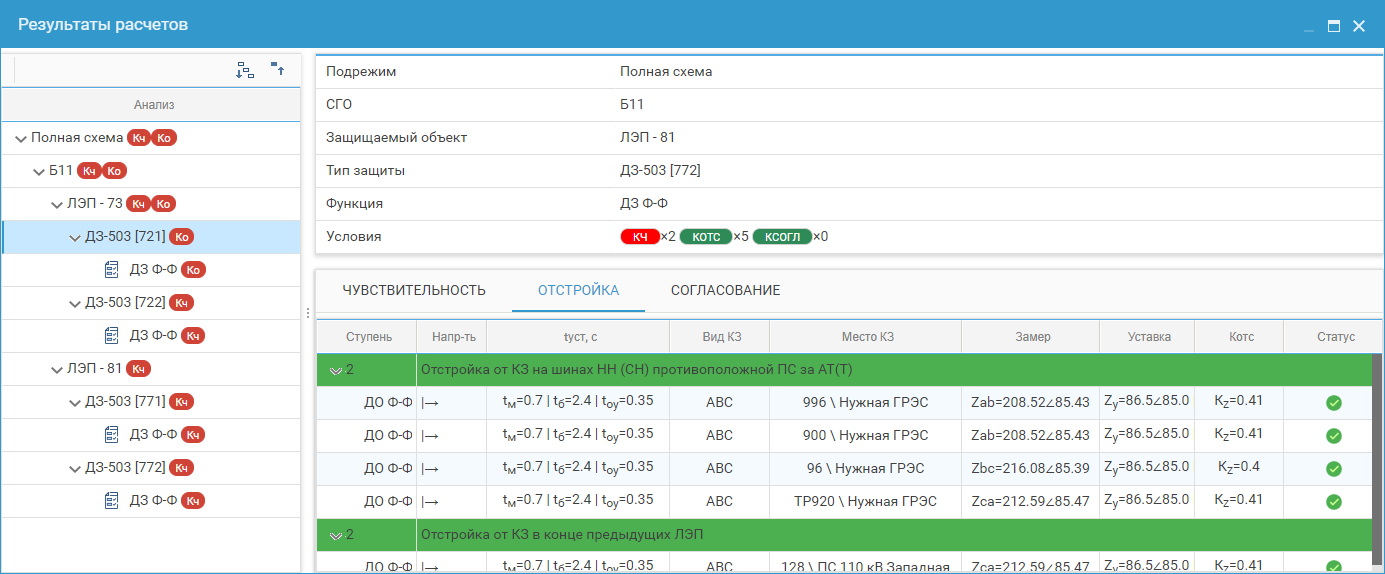The height and width of the screenshot is (574, 1385).
Task: Click document icon of ДЗ Ф-Ф under ДЗ-503 [772]
Action: (x=112, y=500)
